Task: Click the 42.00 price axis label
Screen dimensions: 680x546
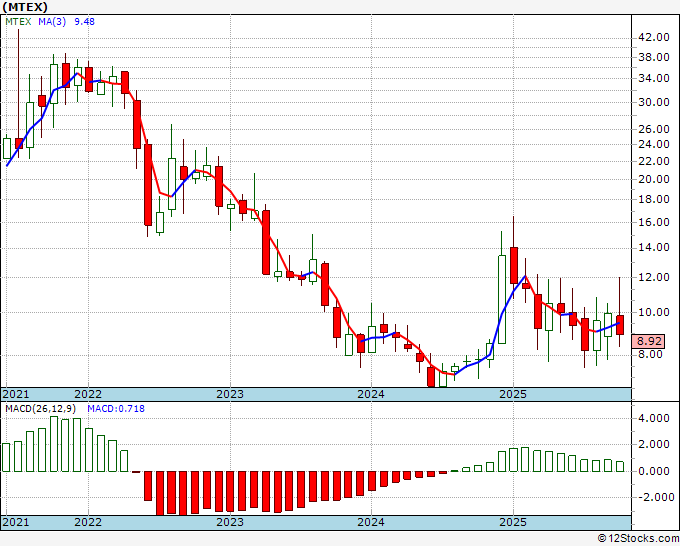Action: tap(654, 38)
